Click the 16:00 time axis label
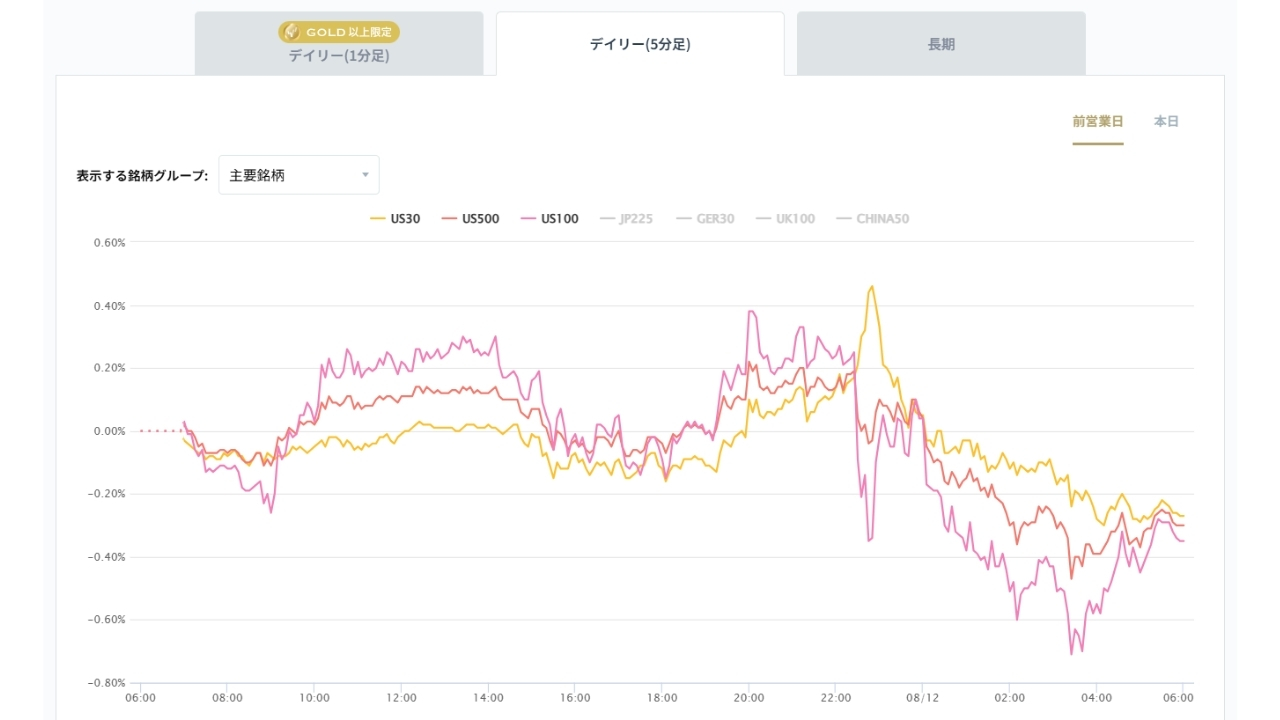Viewport: 1280px width, 720px height. pos(575,698)
